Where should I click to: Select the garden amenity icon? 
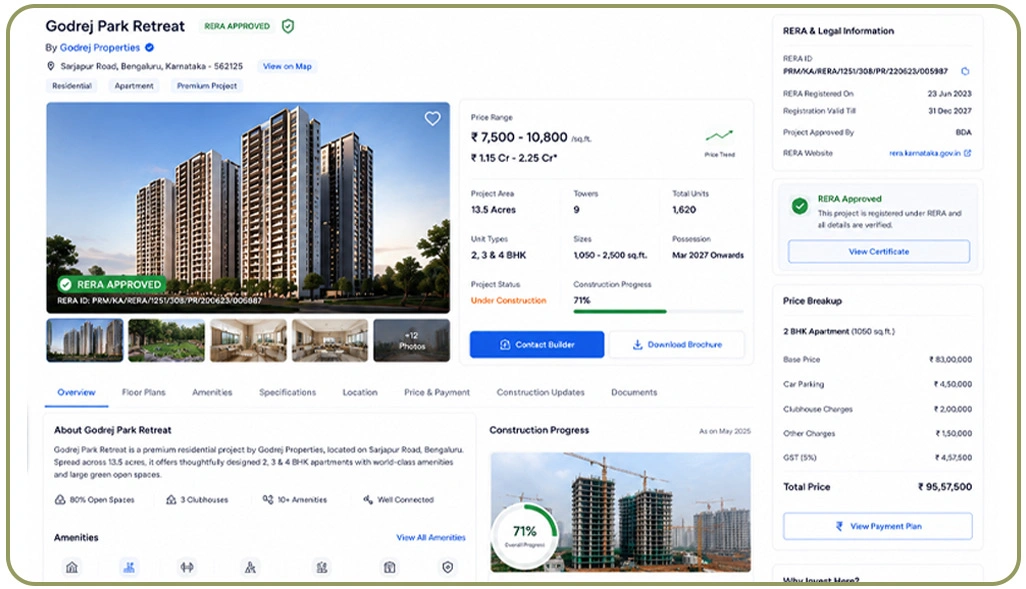[x=322, y=567]
